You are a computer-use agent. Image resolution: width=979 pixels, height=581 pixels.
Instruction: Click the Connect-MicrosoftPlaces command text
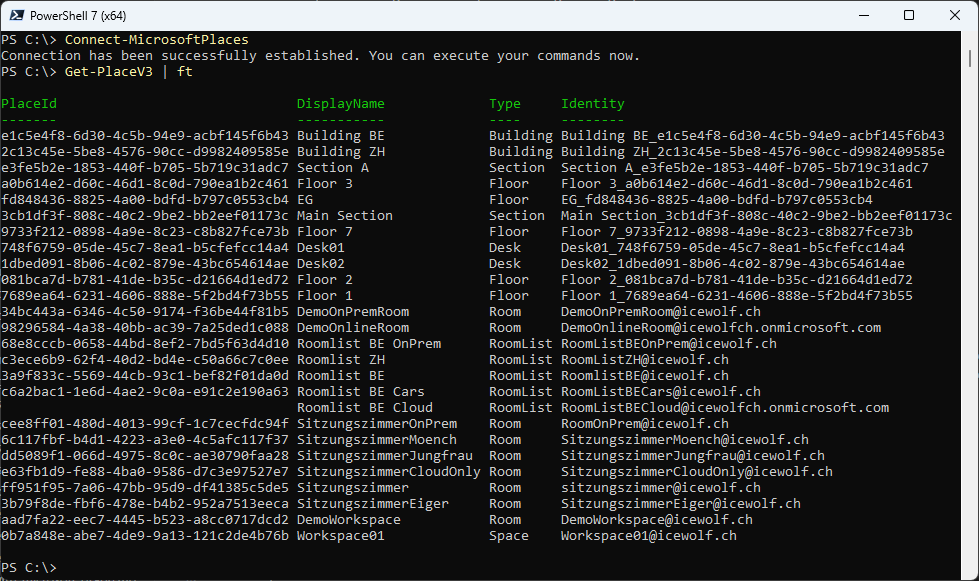[x=157, y=40]
